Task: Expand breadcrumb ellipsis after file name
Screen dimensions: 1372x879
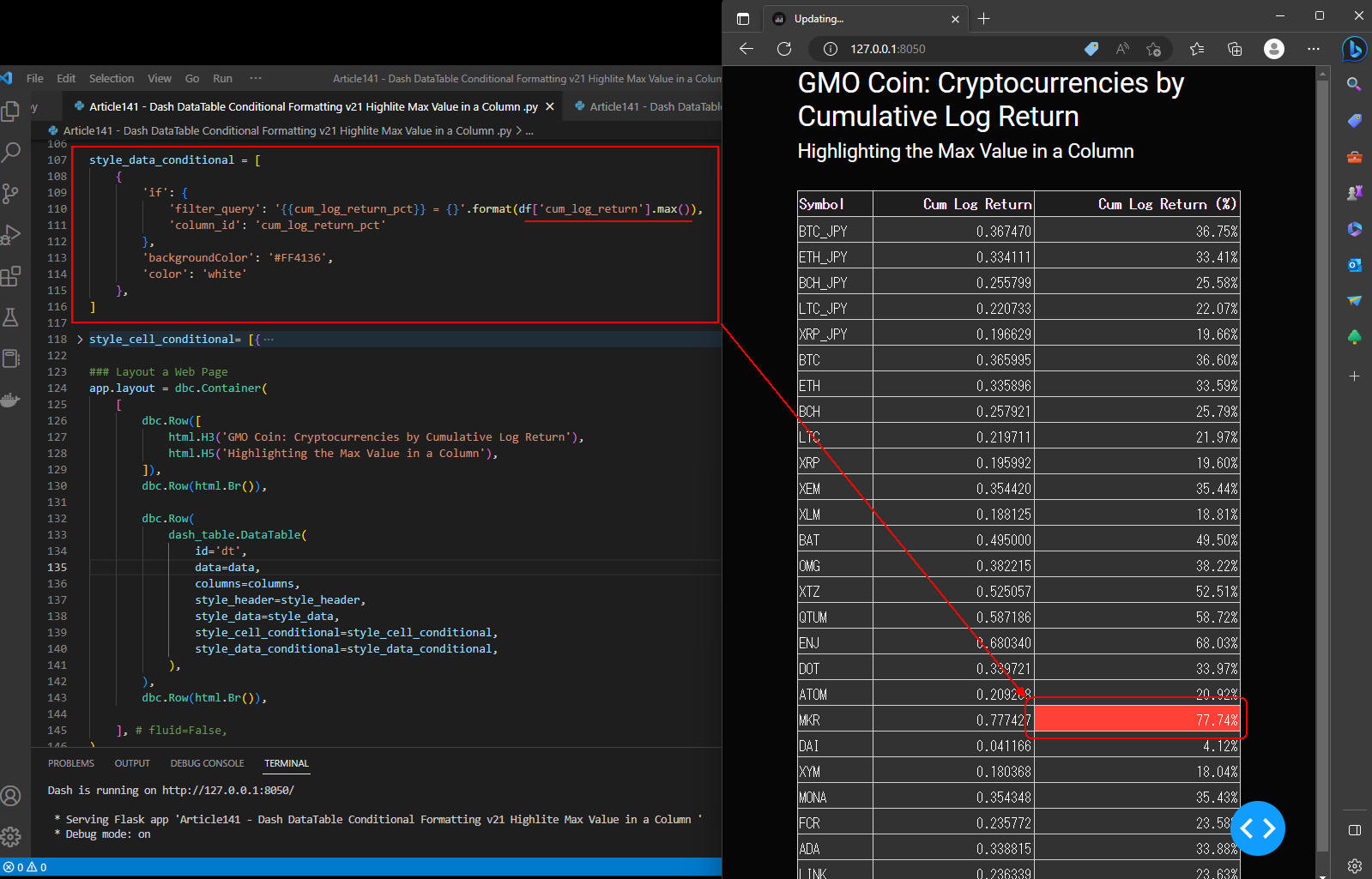Action: click(529, 131)
